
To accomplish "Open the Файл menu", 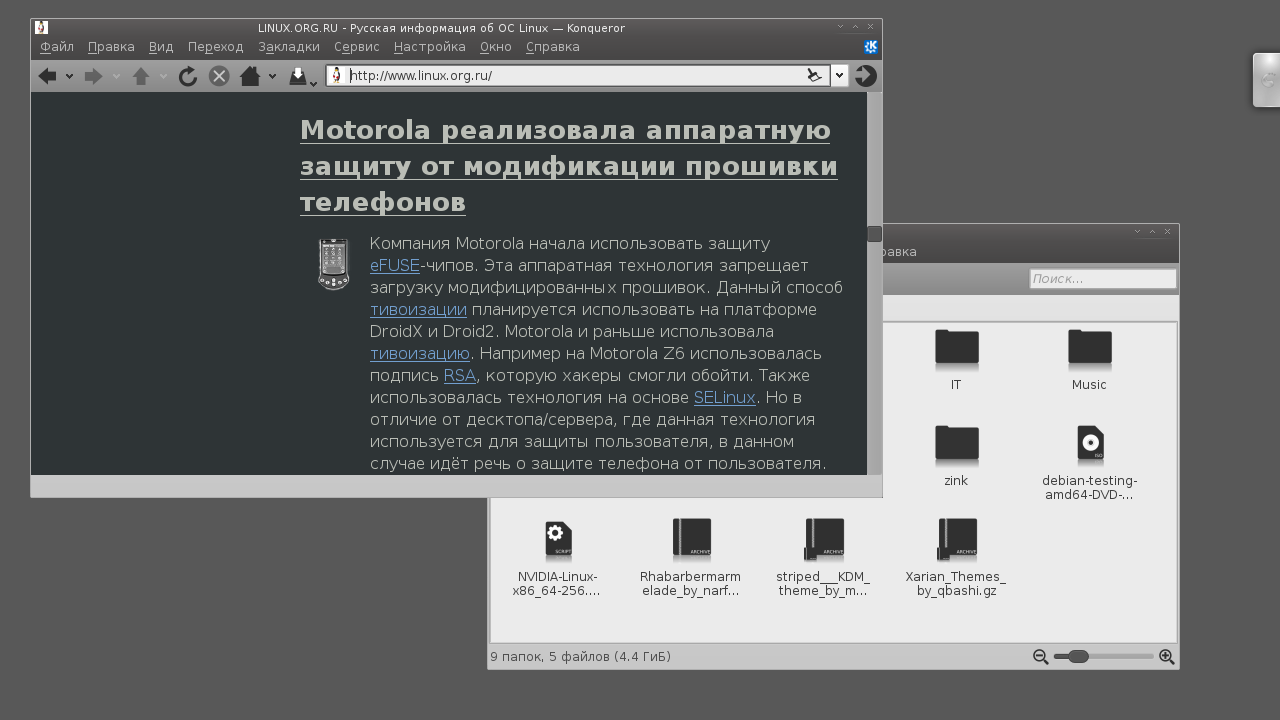I will [x=57, y=47].
